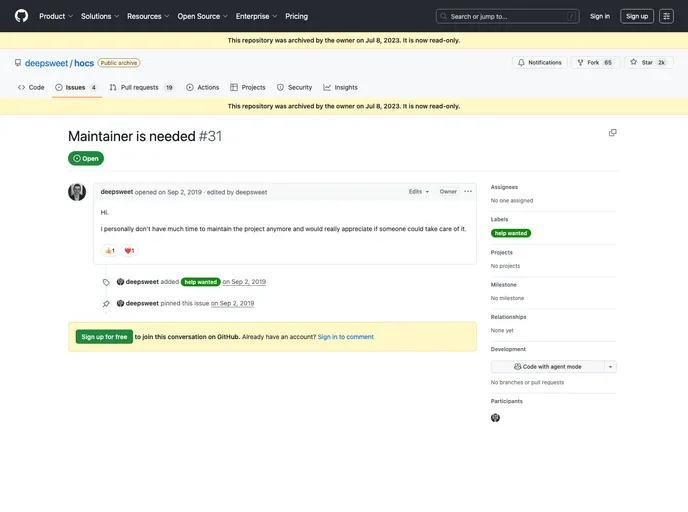Click deepsweet's large avatar beside the comment

77,192
